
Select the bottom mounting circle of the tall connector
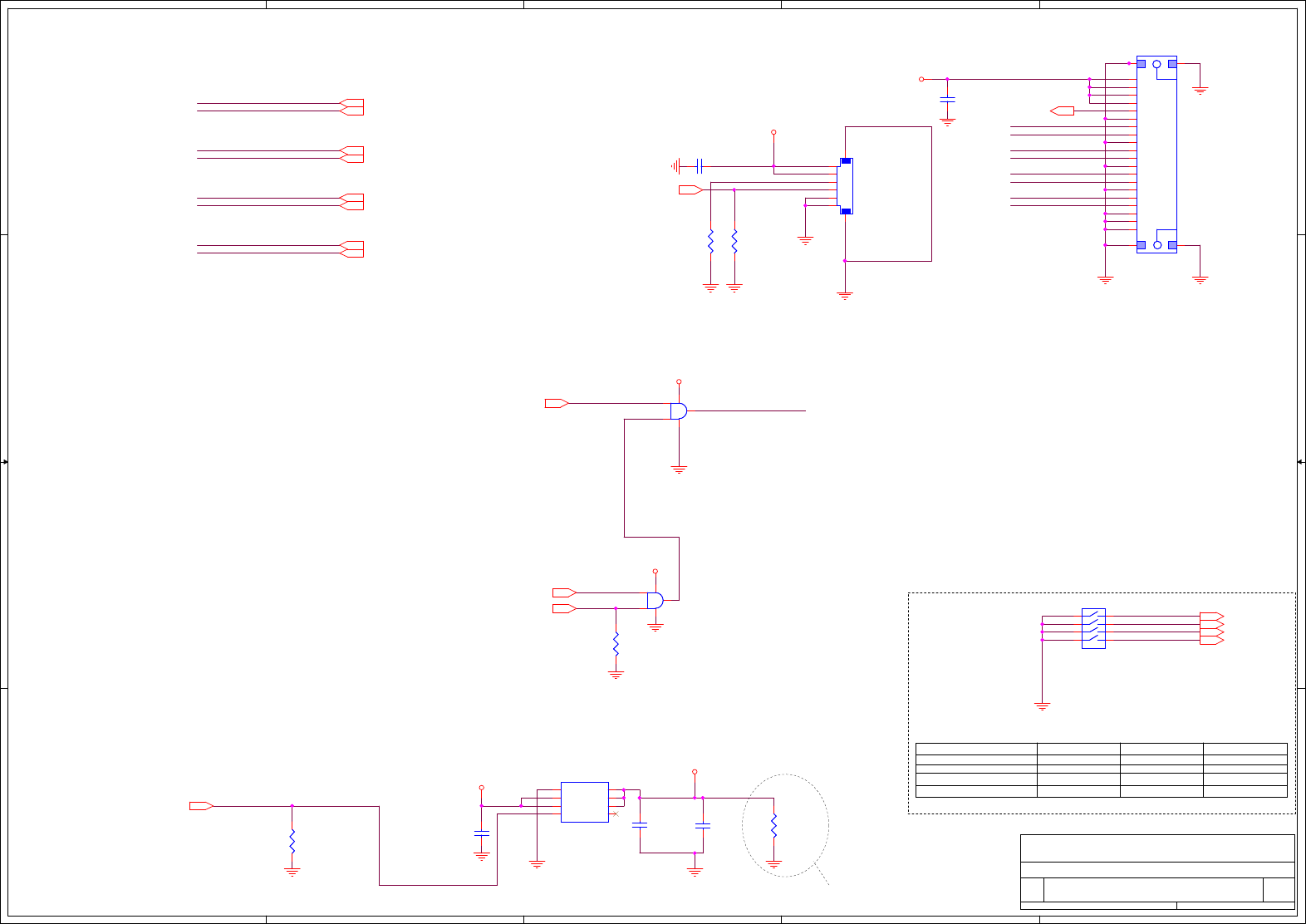pyautogui.click(x=1156, y=245)
